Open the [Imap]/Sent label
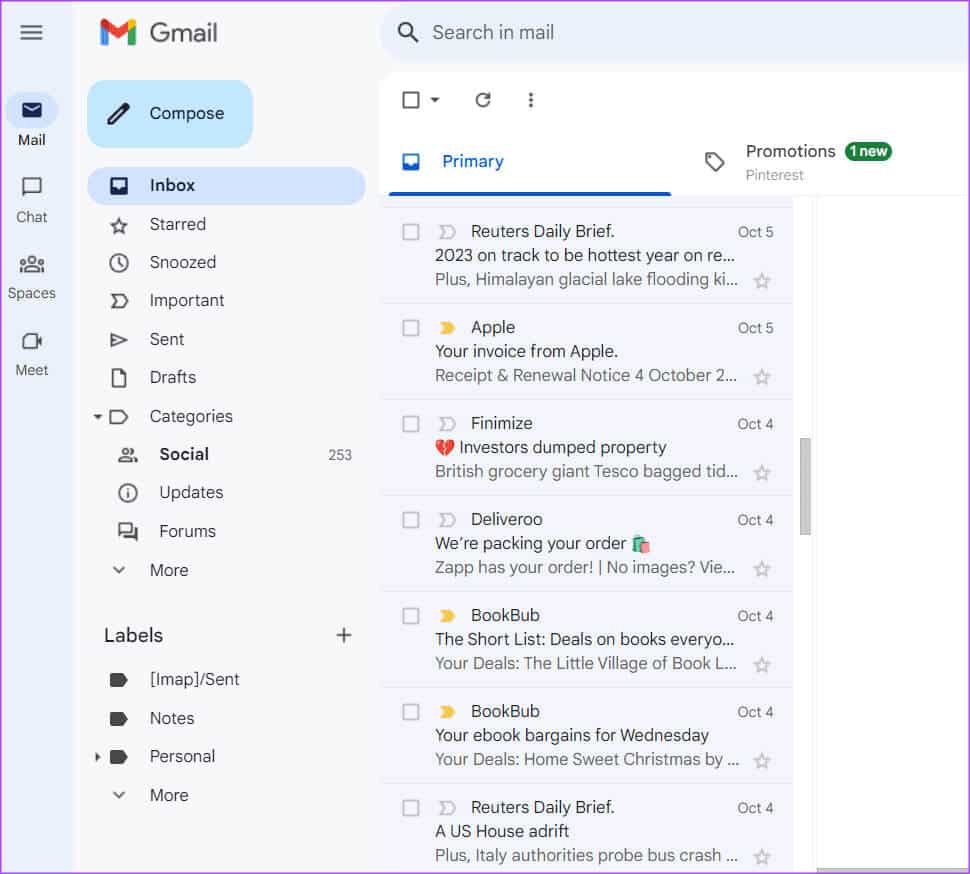The width and height of the screenshot is (970, 874). (194, 679)
